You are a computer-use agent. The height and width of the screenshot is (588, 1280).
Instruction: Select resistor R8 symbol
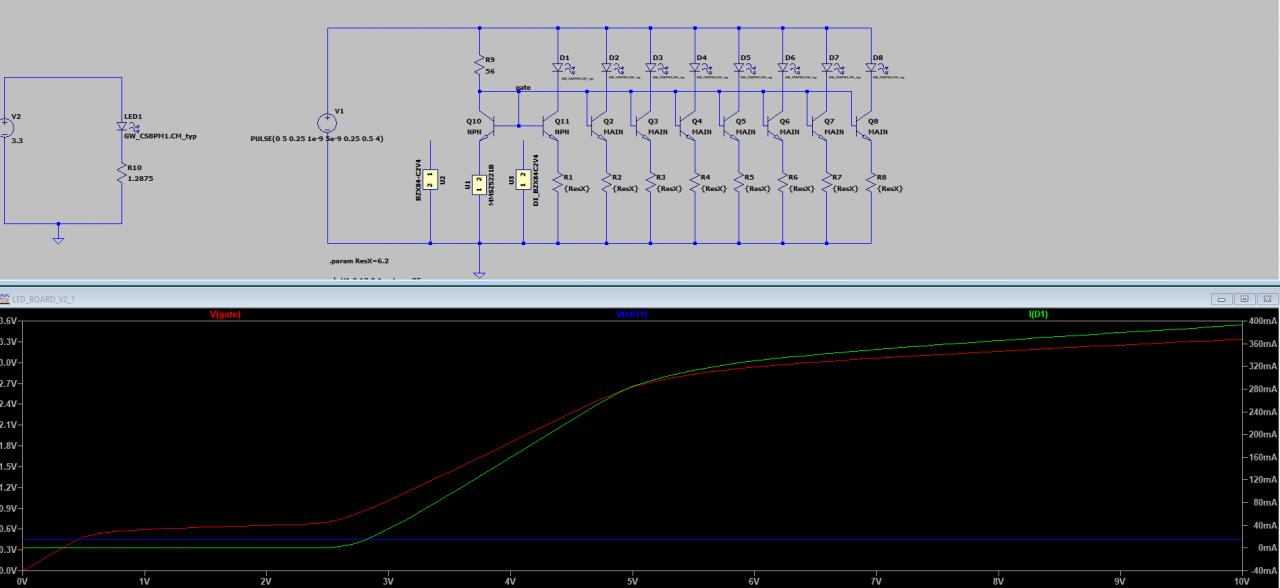pos(871,182)
